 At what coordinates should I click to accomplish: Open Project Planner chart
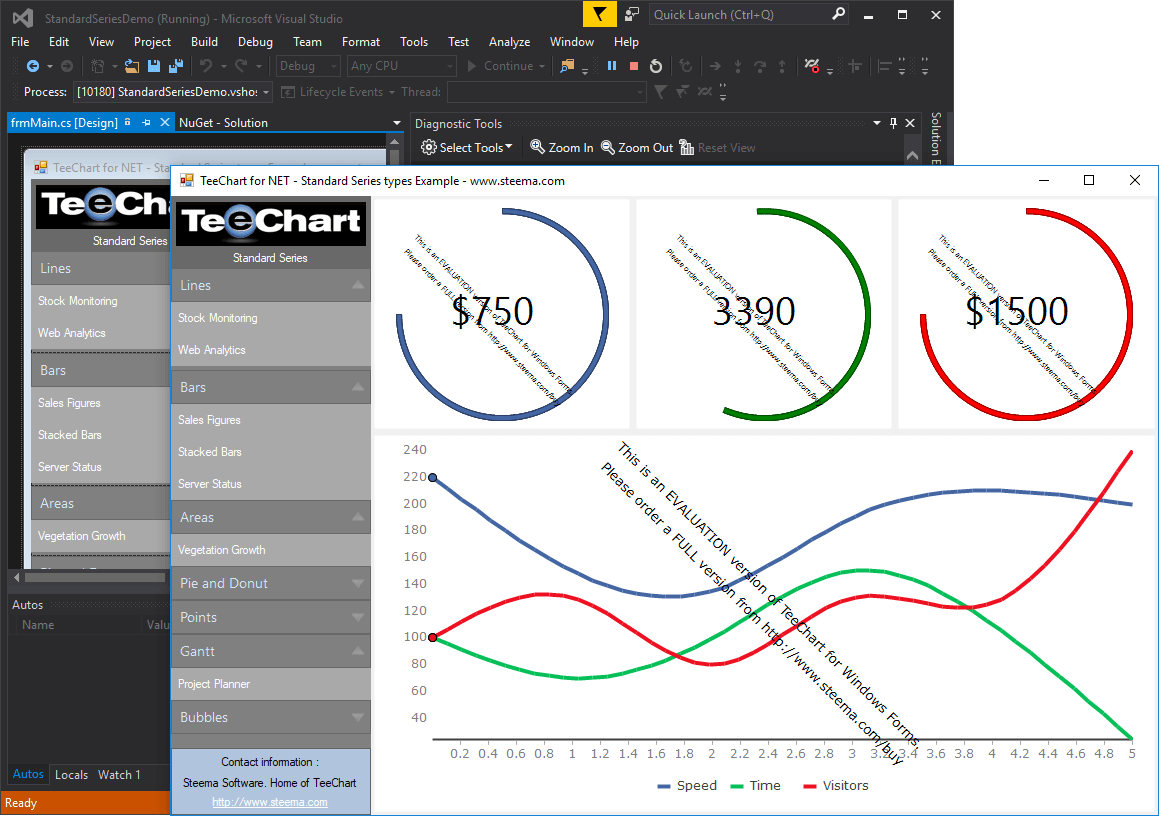click(x=271, y=684)
